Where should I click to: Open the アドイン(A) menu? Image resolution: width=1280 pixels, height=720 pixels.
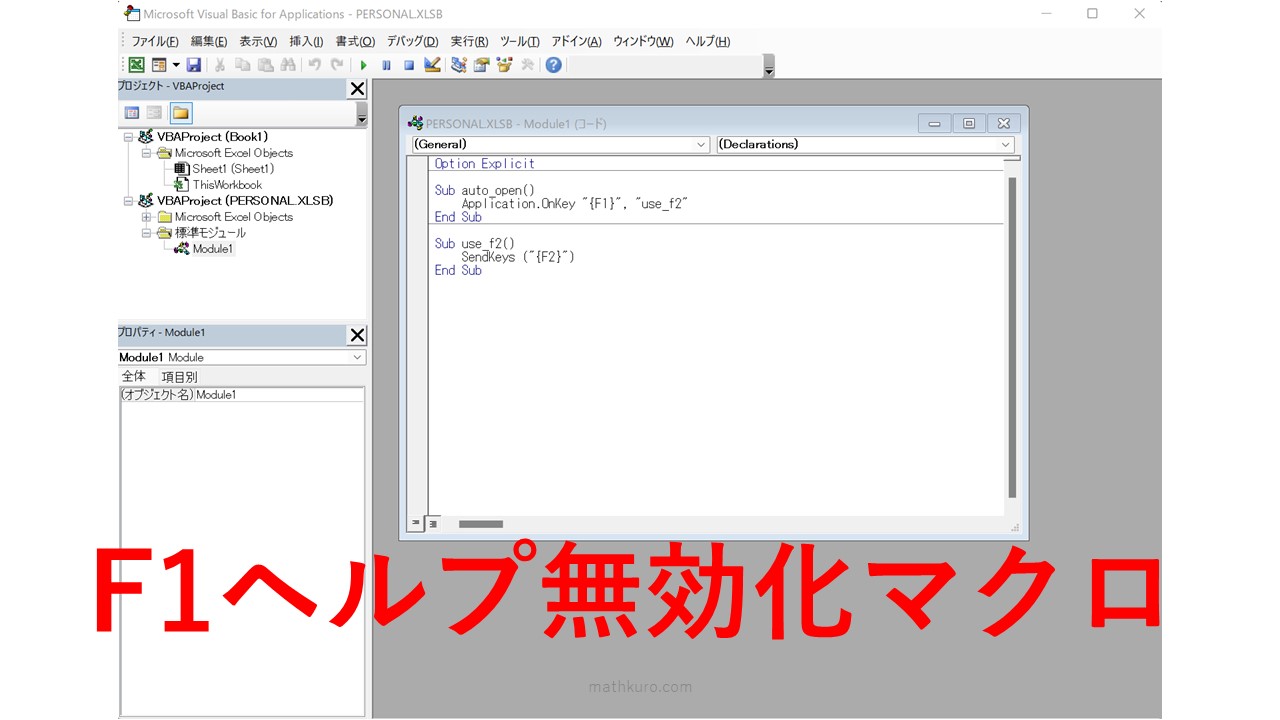[576, 41]
